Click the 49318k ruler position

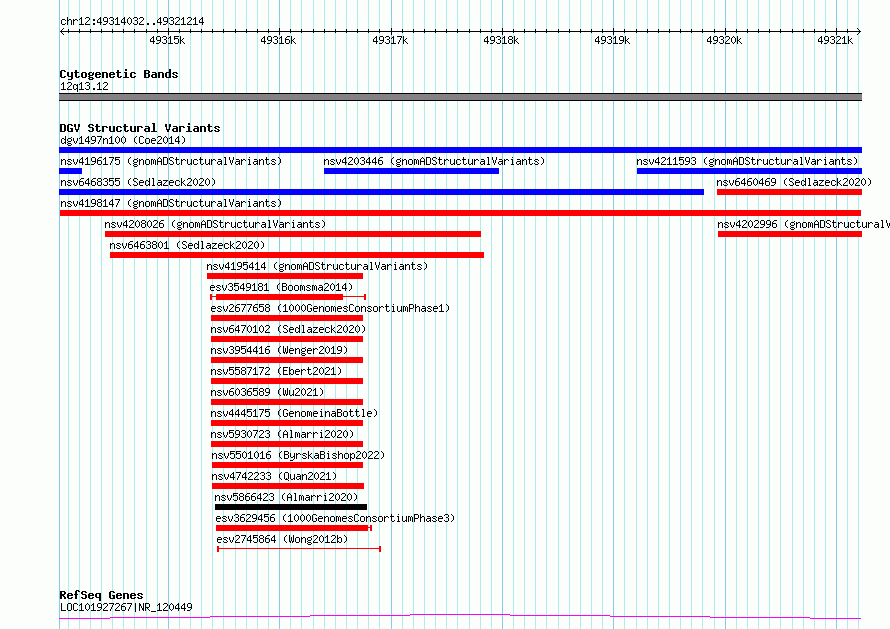point(501,40)
